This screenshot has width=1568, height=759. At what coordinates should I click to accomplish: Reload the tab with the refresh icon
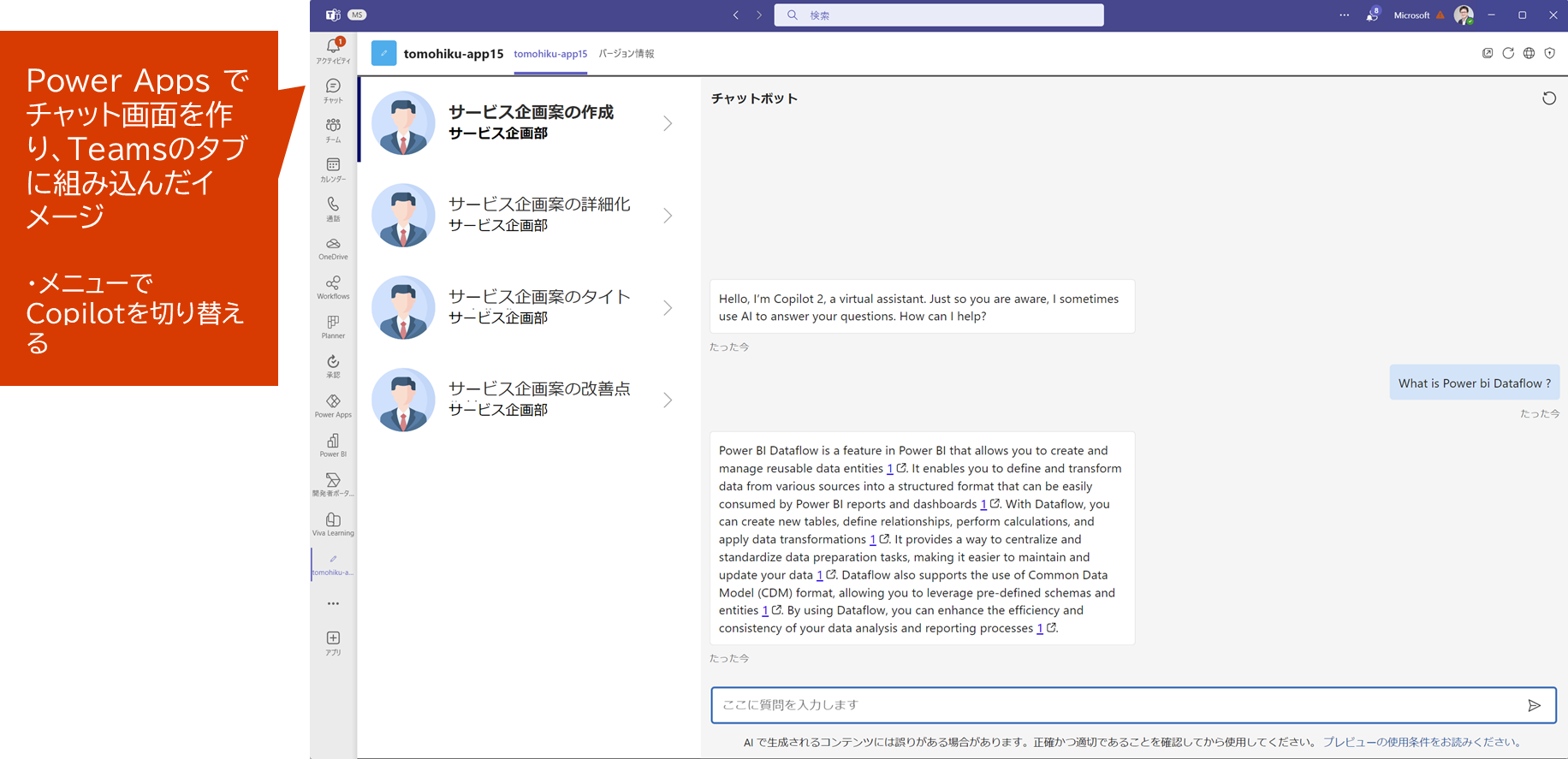point(1508,53)
